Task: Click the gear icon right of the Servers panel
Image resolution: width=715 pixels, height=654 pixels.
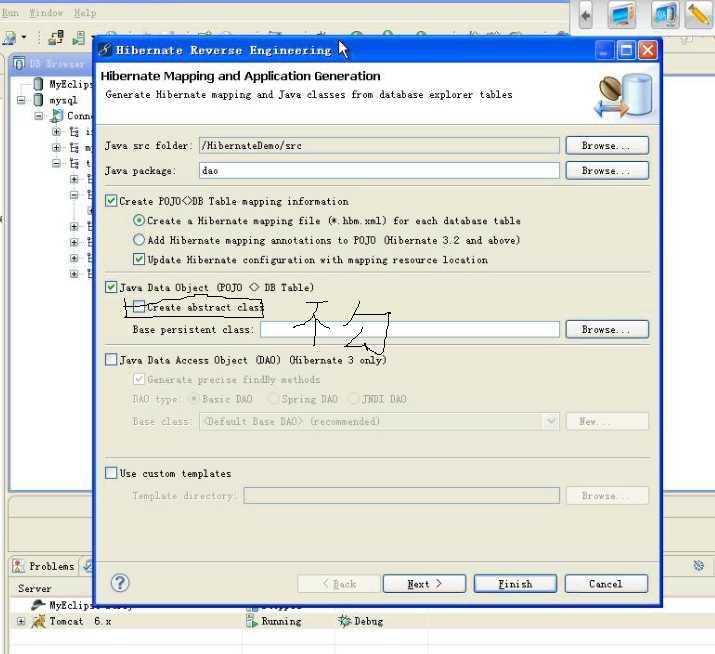Action: point(699,566)
